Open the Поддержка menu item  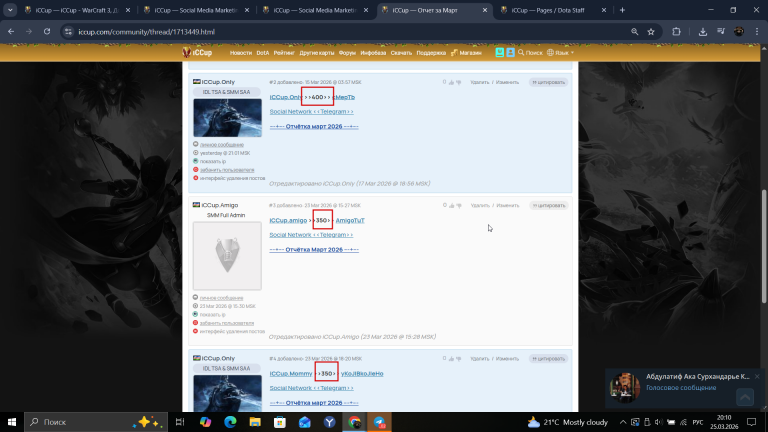pos(431,53)
